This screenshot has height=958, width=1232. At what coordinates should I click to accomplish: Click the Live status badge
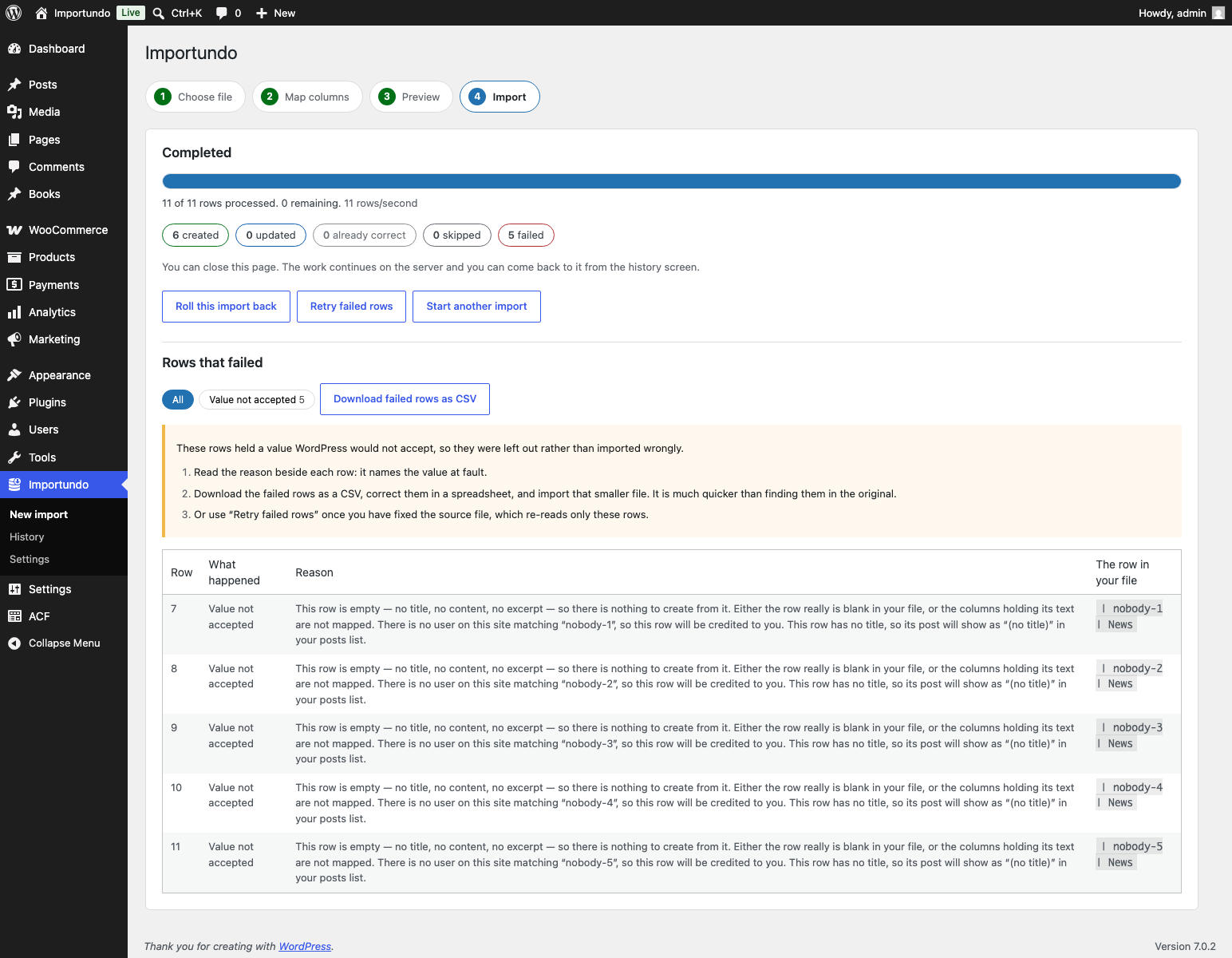[131, 13]
